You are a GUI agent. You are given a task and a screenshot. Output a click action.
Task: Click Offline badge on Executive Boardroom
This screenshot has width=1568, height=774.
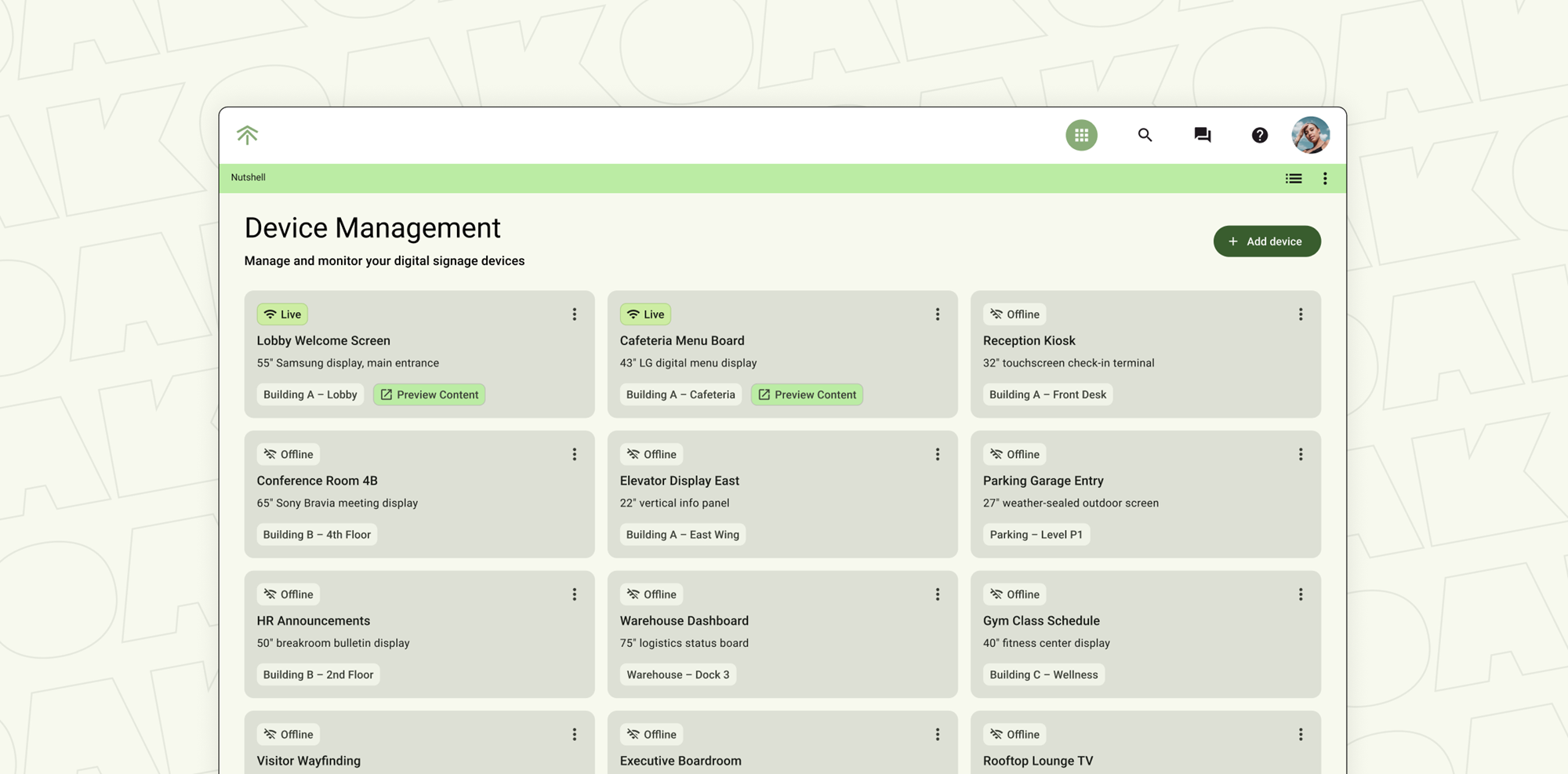pos(652,735)
